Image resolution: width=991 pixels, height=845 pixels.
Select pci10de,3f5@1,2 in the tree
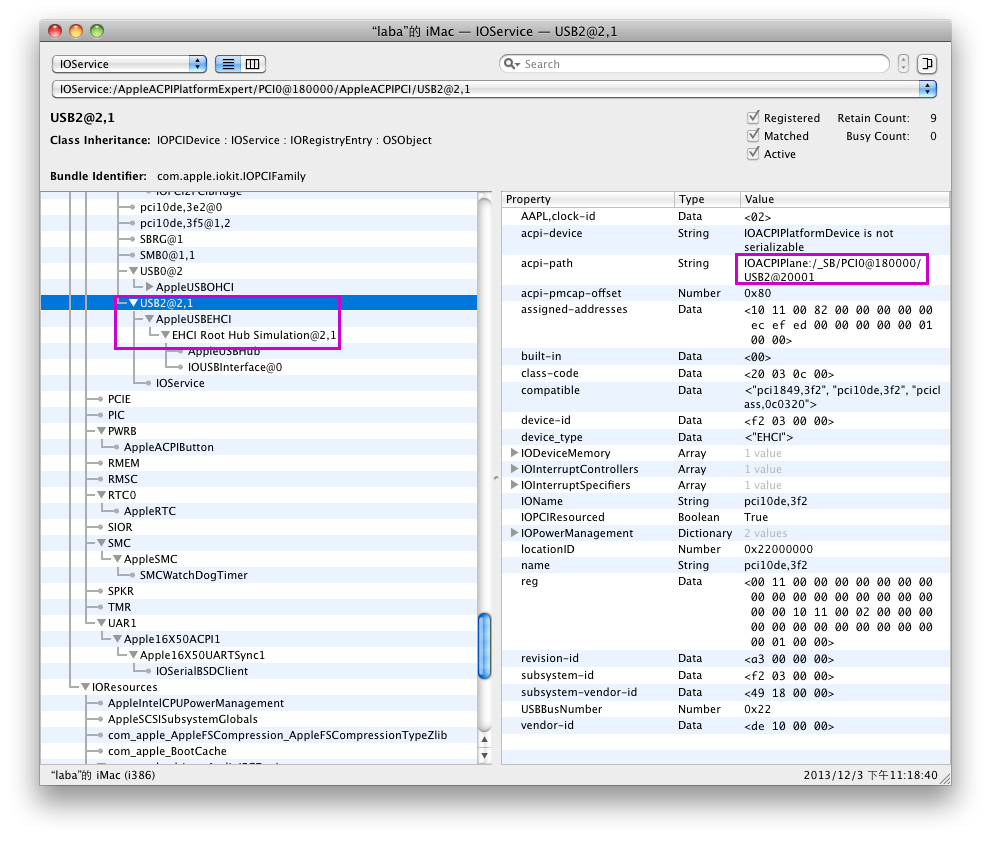click(185, 223)
